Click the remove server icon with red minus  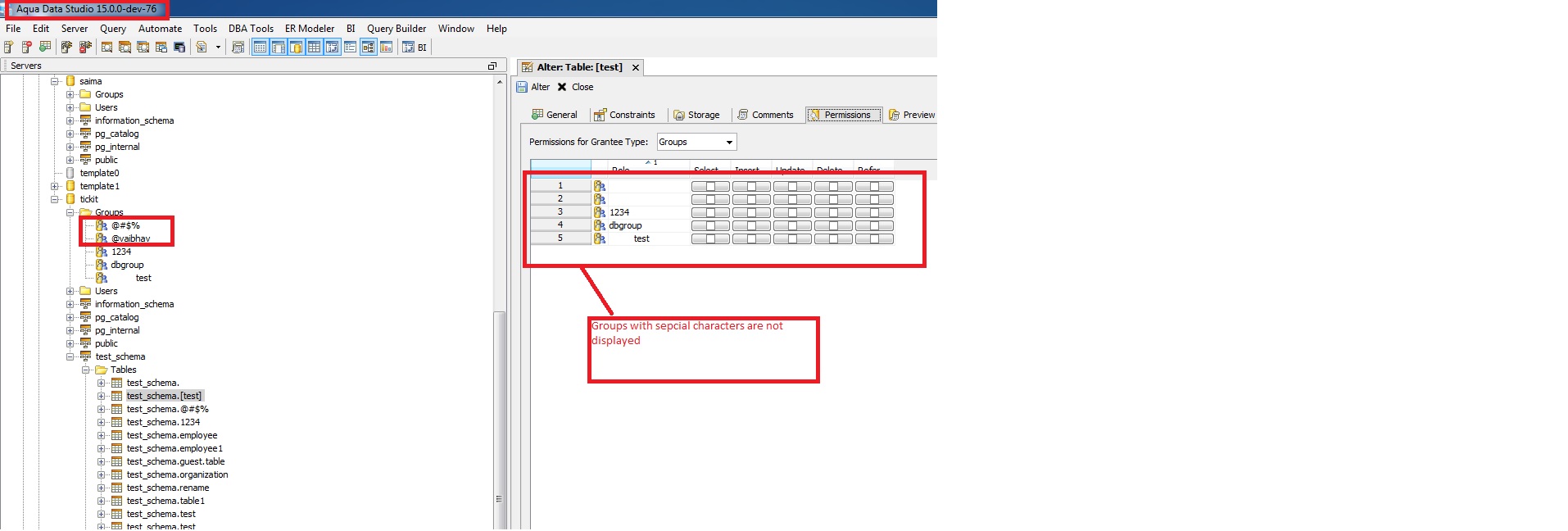point(26,47)
